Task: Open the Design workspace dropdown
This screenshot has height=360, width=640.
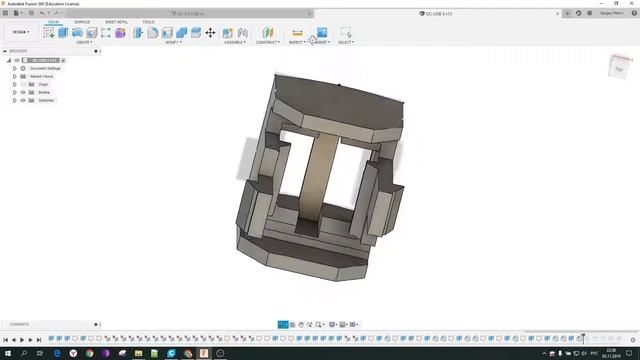Action: point(21,32)
